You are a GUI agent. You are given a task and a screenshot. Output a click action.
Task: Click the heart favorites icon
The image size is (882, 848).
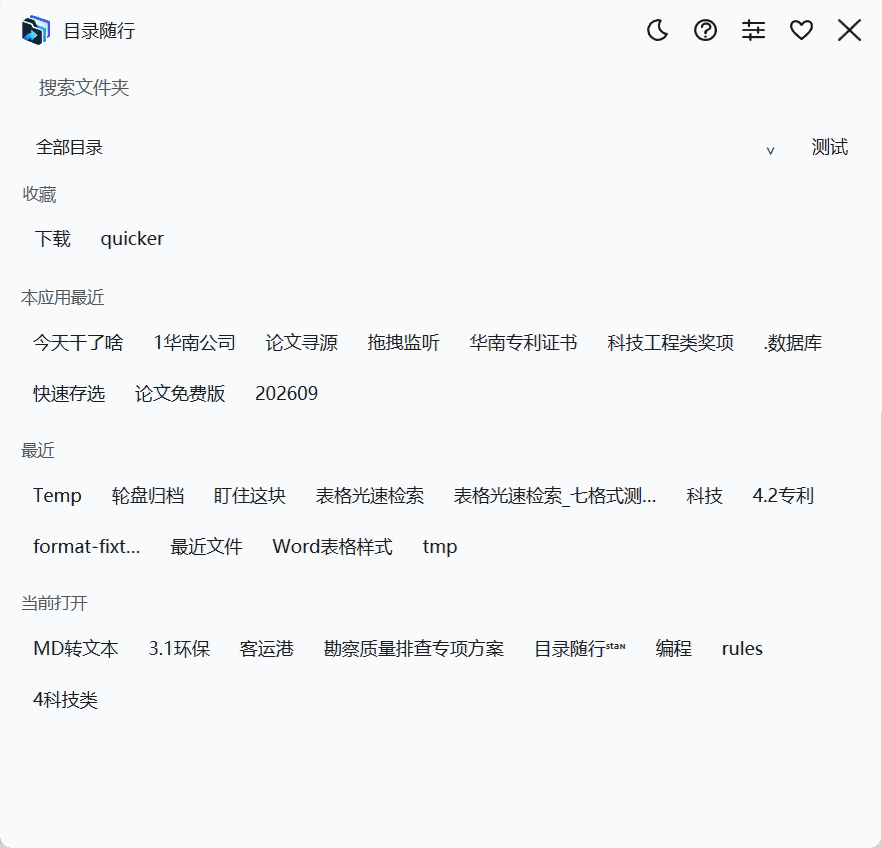point(801,30)
